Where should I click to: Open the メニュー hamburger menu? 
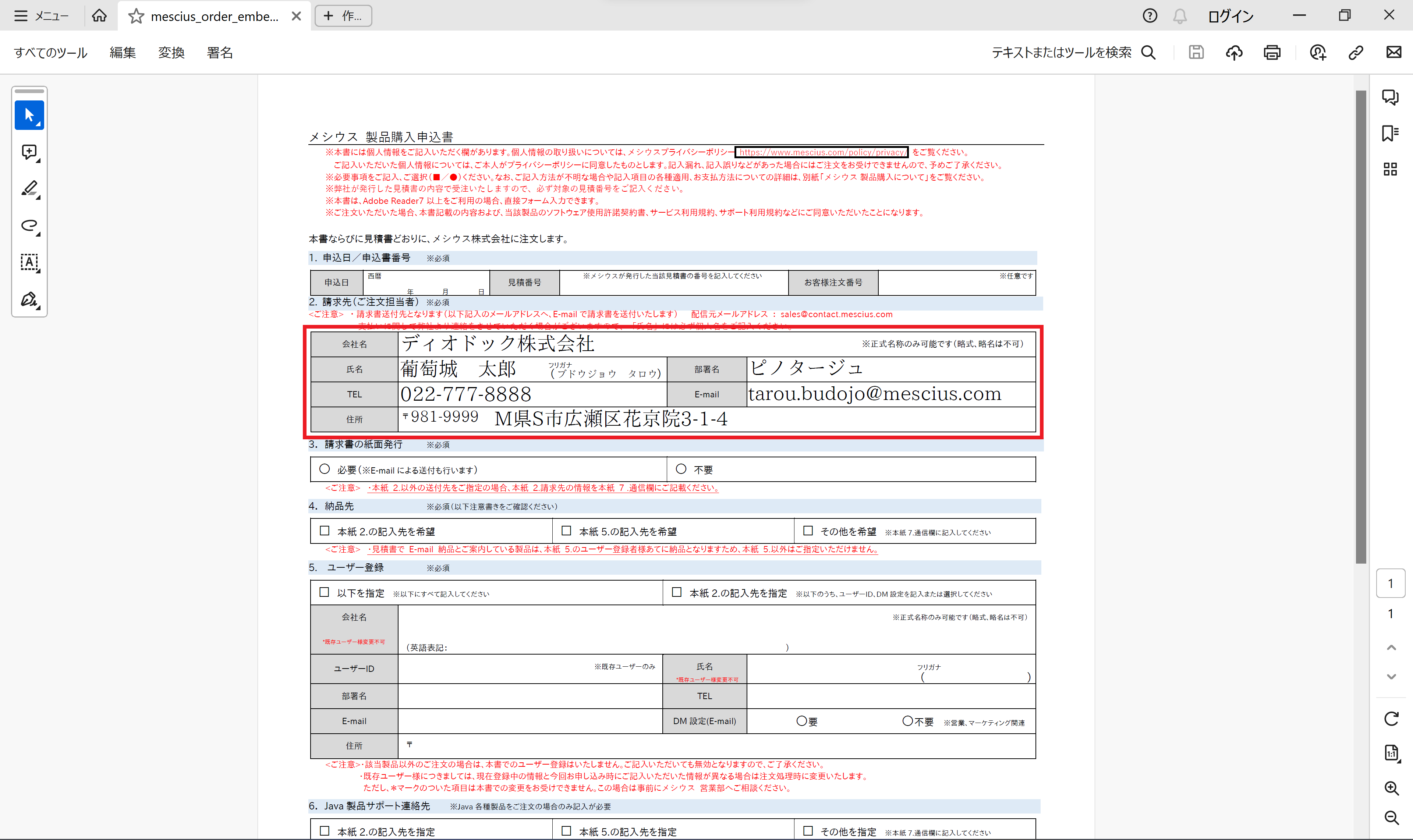pos(41,16)
